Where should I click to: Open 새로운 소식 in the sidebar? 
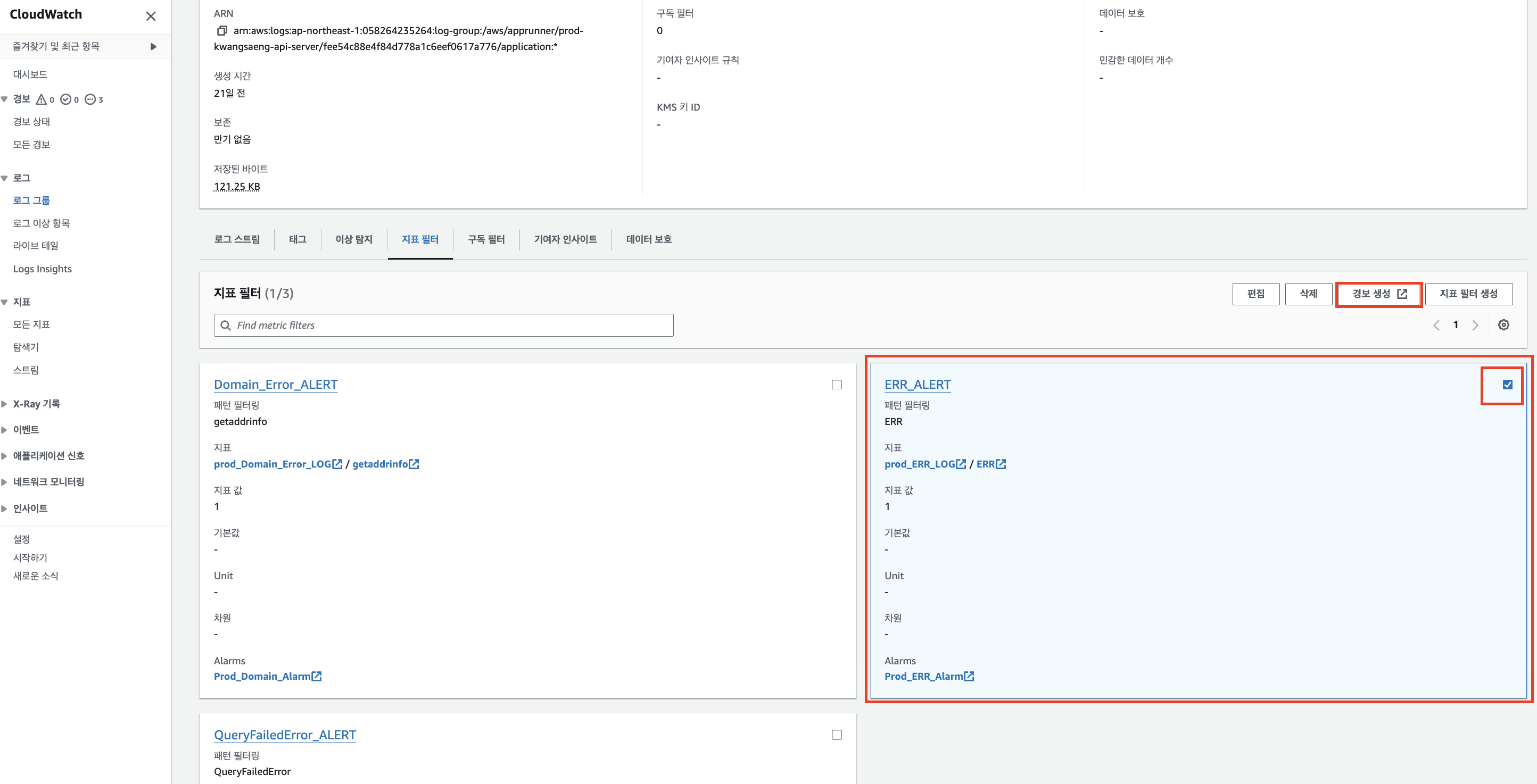36,576
